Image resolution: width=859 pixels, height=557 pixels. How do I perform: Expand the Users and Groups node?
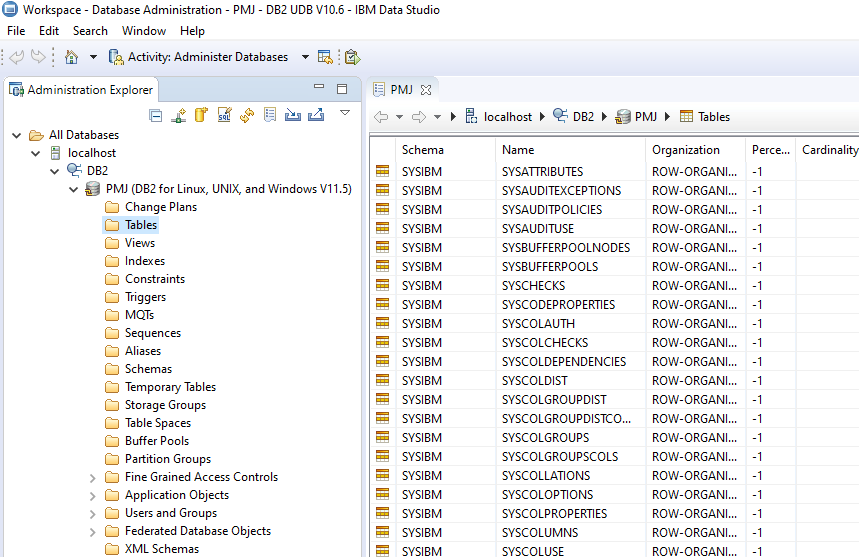point(93,513)
